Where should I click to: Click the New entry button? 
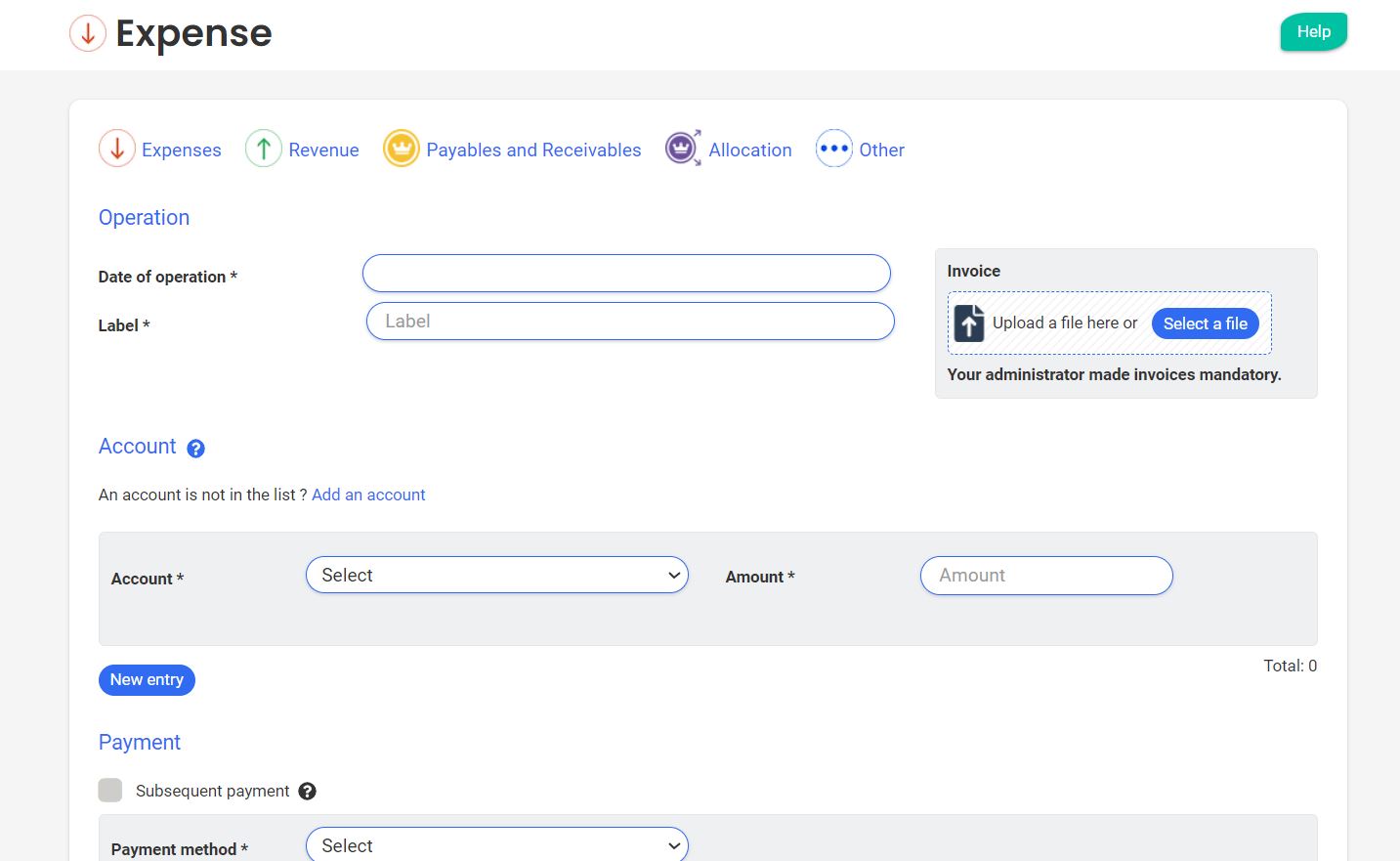point(147,680)
